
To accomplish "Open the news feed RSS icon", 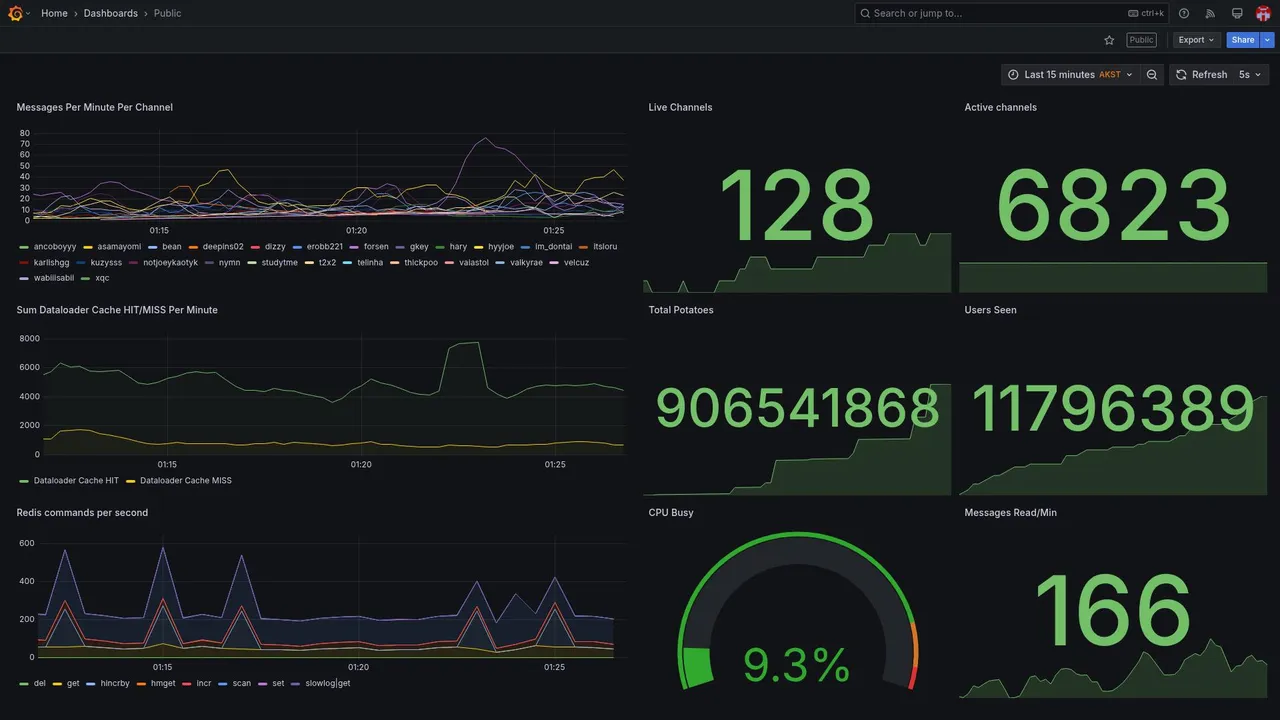I will pyautogui.click(x=1210, y=13).
